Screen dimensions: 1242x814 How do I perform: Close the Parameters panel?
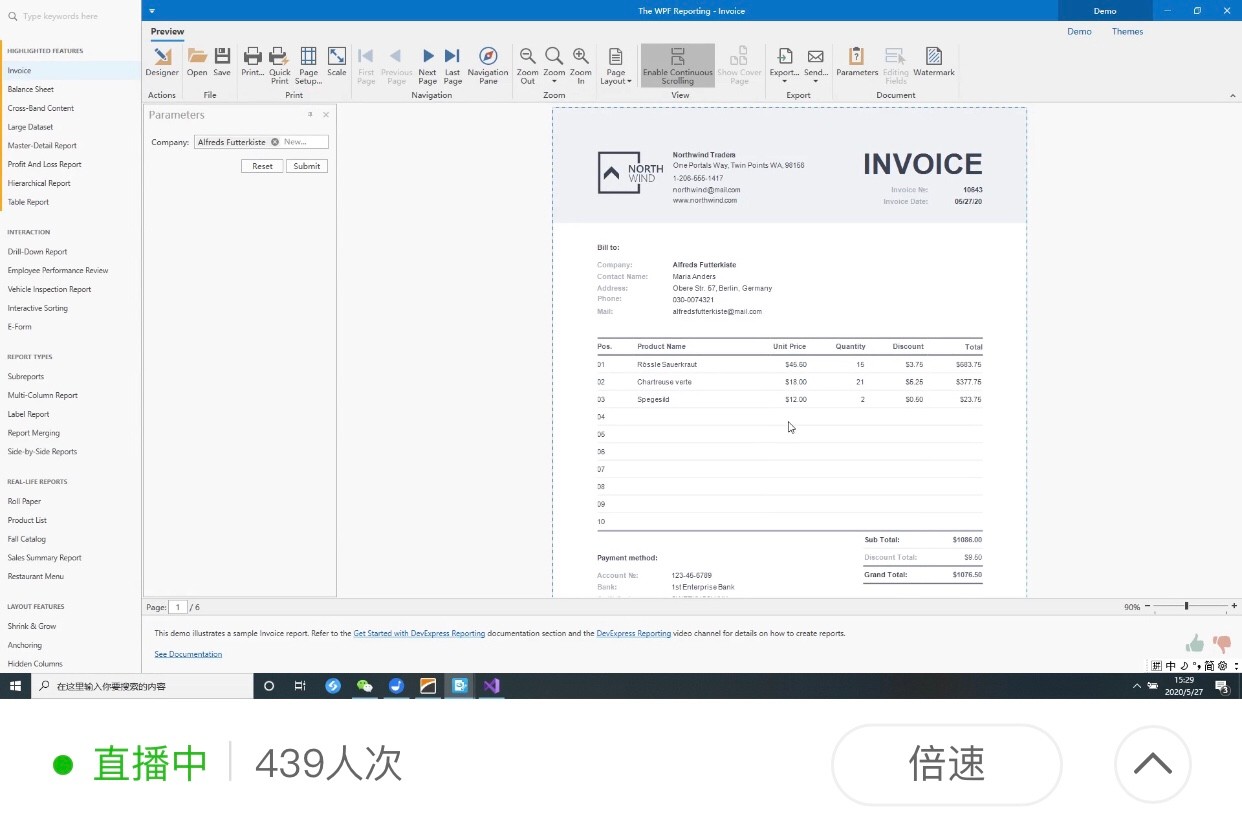[326, 115]
